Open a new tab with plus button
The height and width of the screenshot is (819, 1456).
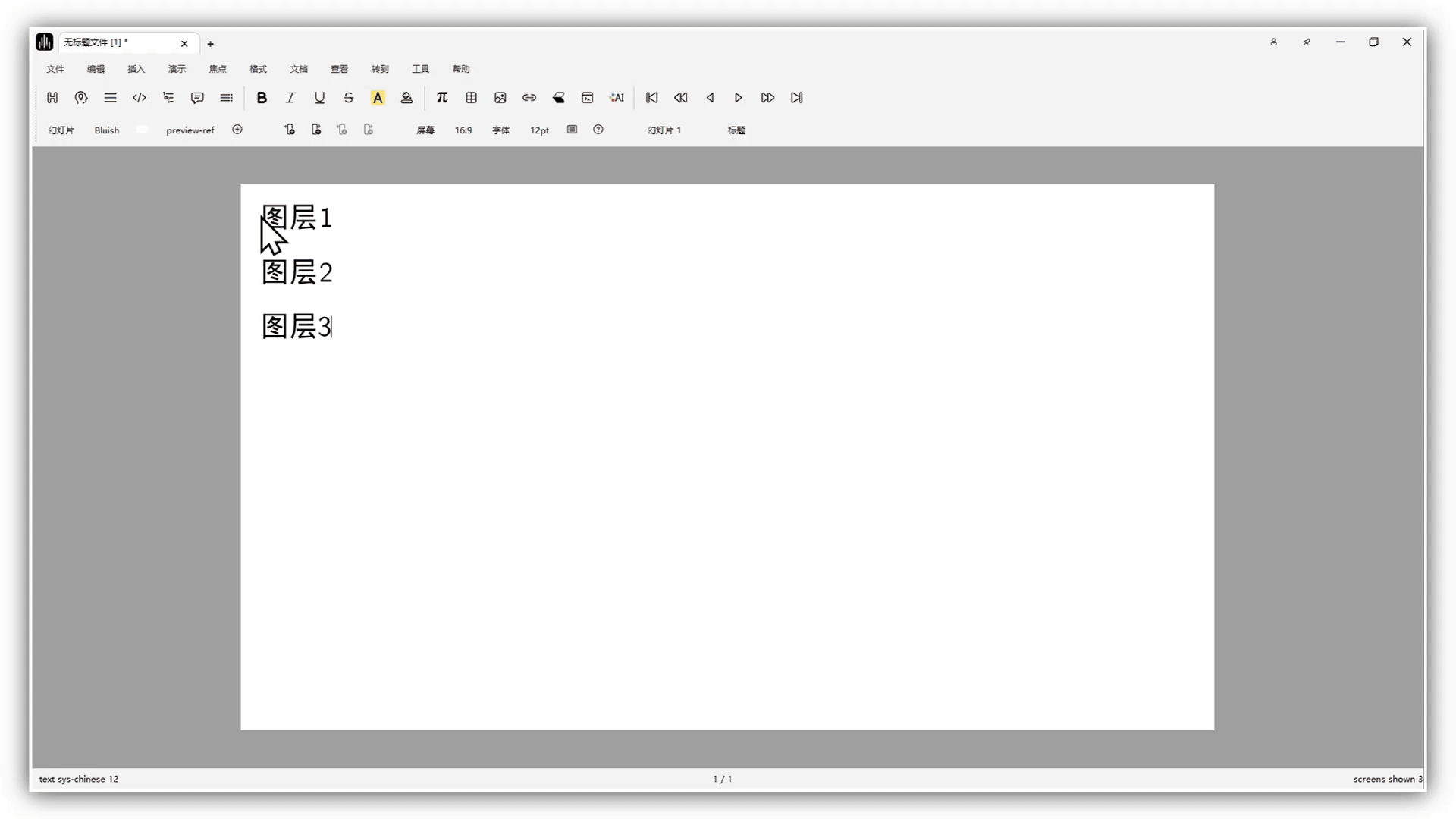(211, 44)
